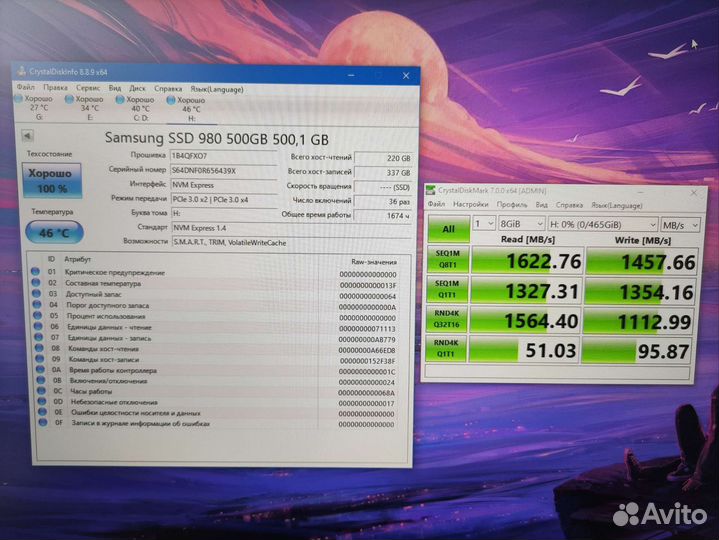The height and width of the screenshot is (540, 719).
Task: Click the CrystalDiskInfo title bar app icon
Action: (21, 71)
